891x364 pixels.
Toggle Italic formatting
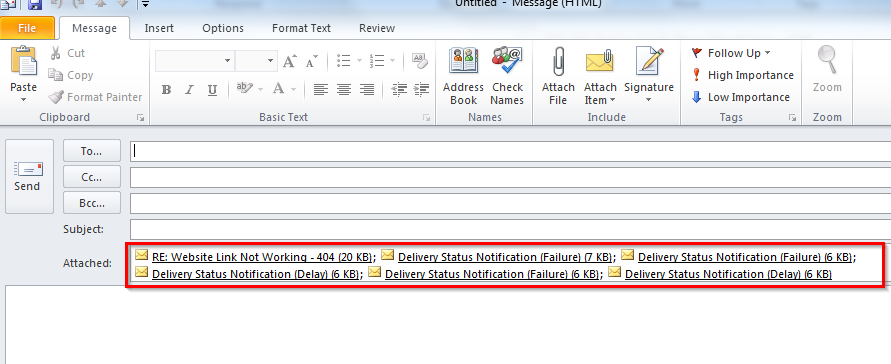(189, 90)
